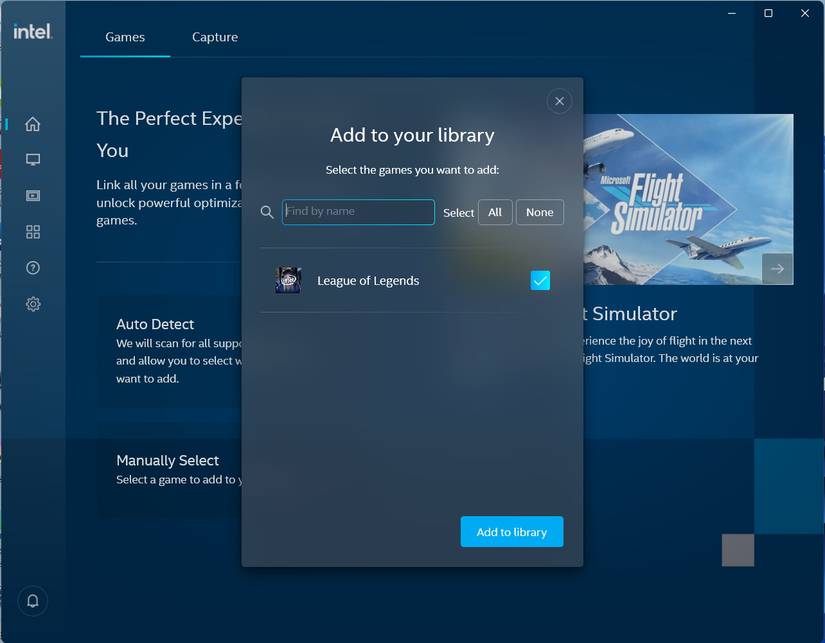Image resolution: width=825 pixels, height=643 pixels.
Task: Close the Add to your library dialog
Action: [x=559, y=101]
